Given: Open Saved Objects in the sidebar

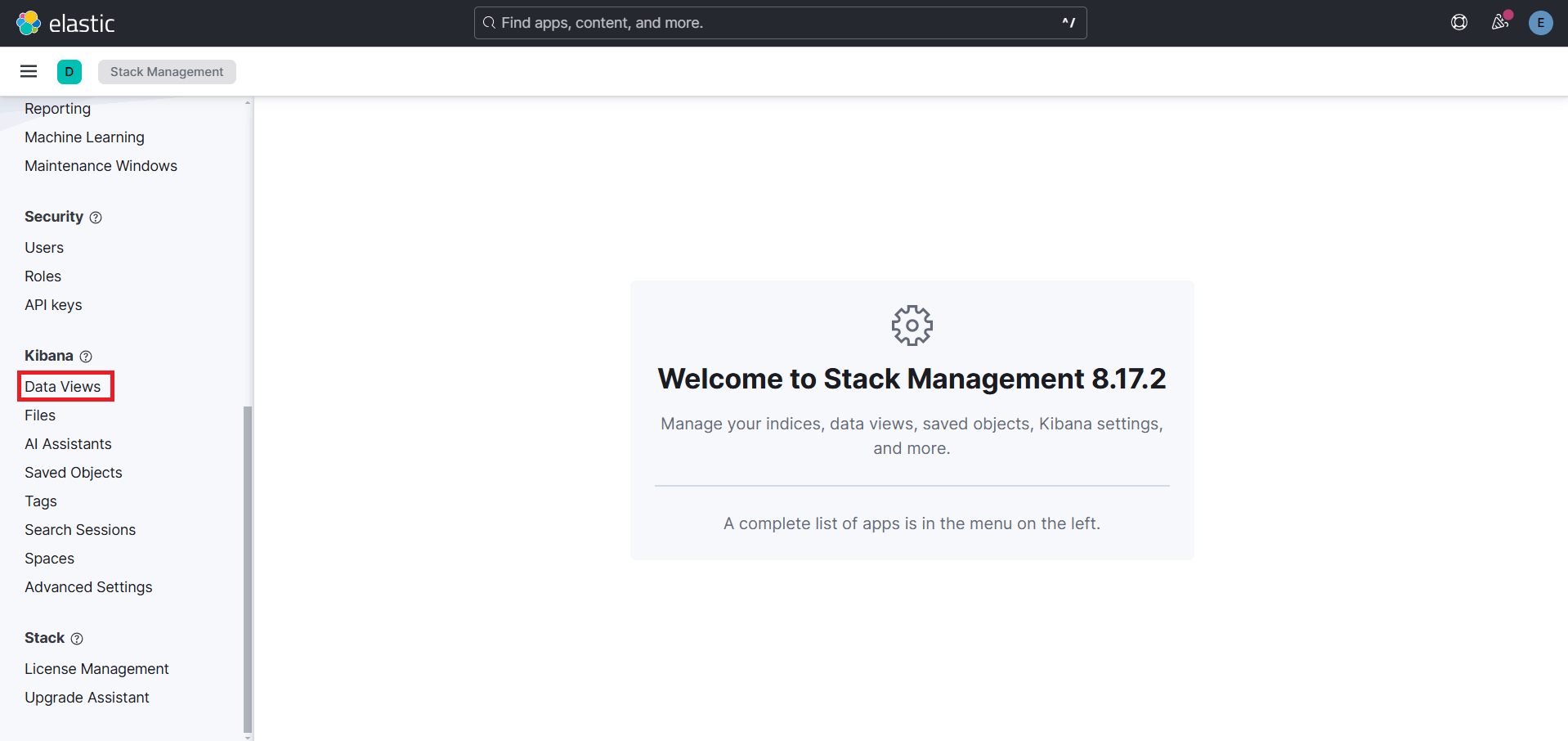Looking at the screenshot, I should coord(74,473).
